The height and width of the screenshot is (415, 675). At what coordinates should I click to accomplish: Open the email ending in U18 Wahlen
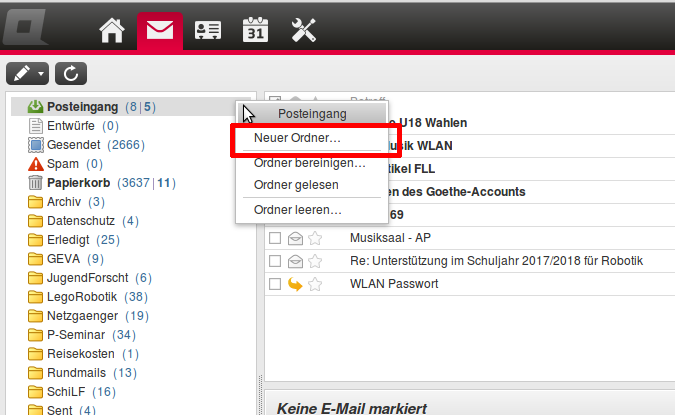click(x=428, y=123)
